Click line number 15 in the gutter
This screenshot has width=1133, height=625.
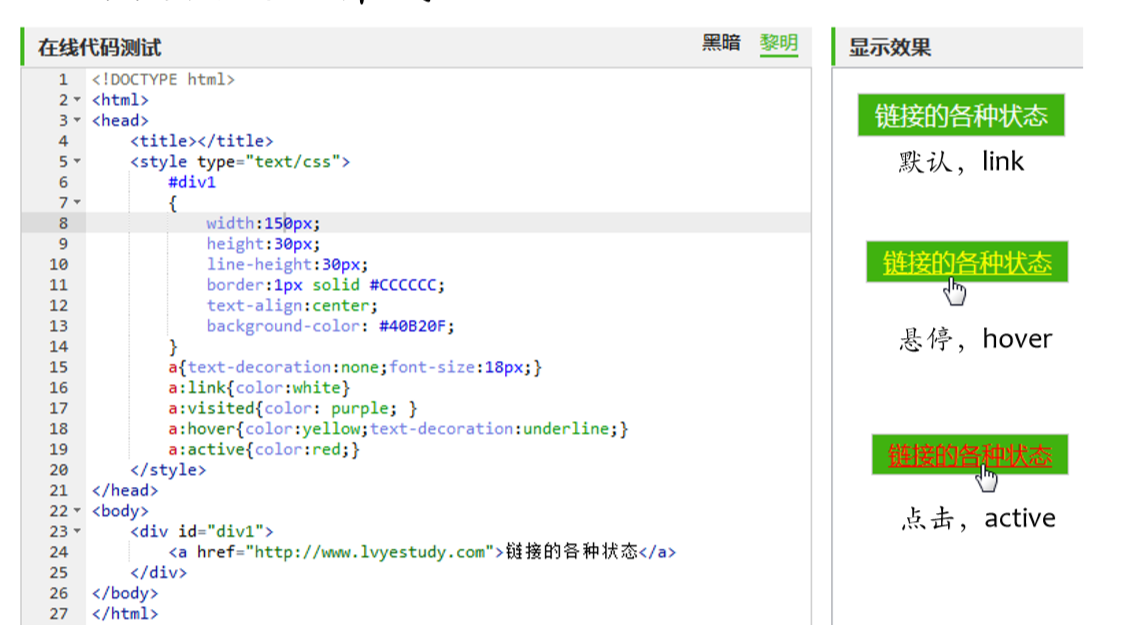tap(59, 367)
